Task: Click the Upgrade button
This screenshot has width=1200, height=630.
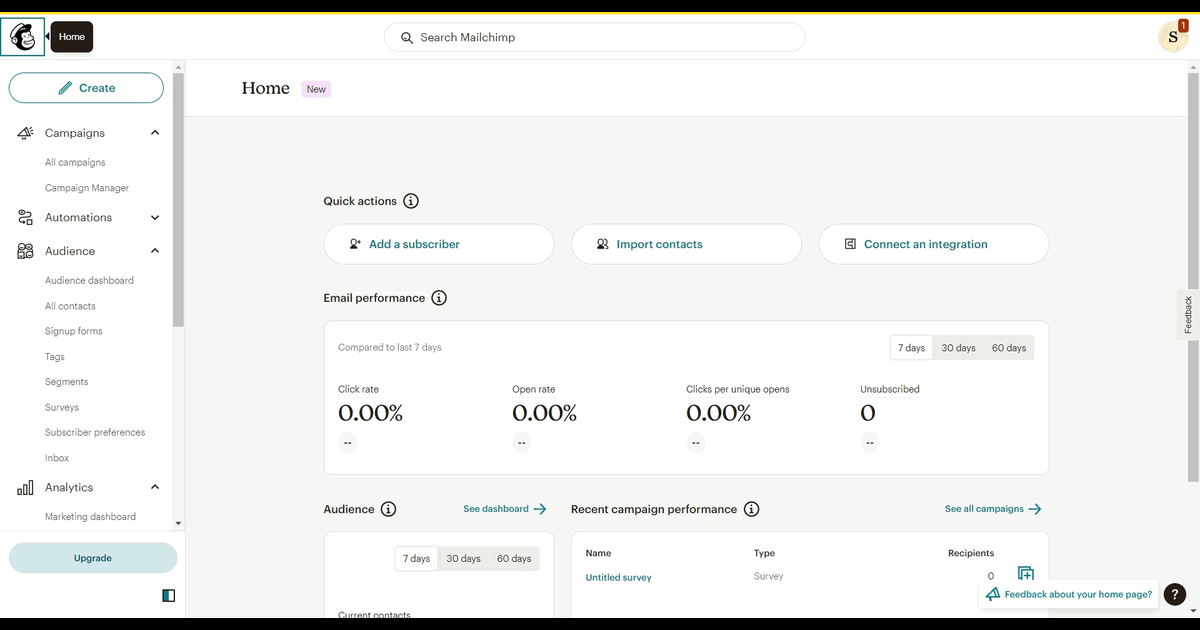Action: point(93,558)
